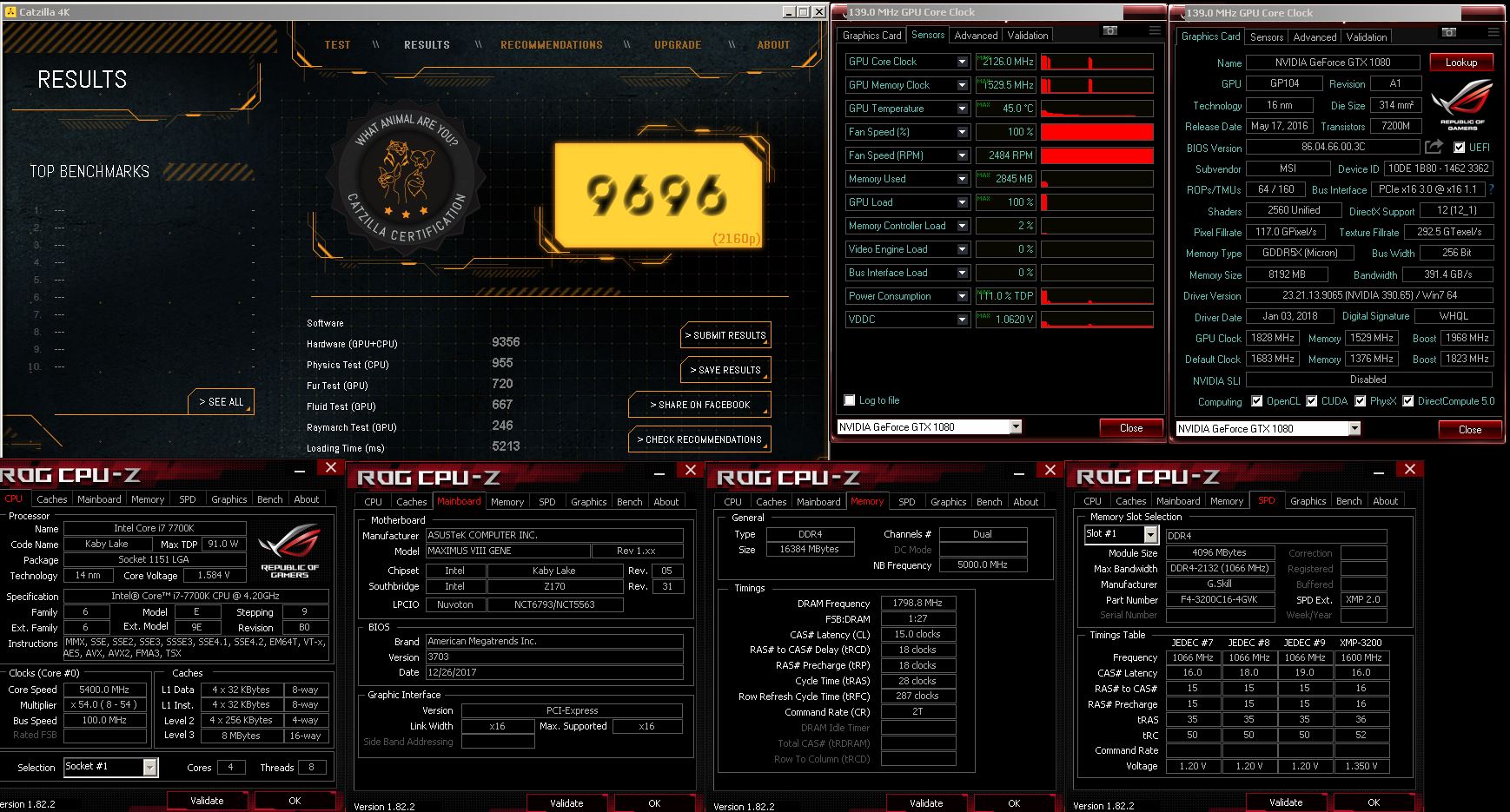The width and height of the screenshot is (1510, 812).
Task: Open the Fan Speed (RPM) sensor dropdown
Action: pyautogui.click(x=962, y=155)
